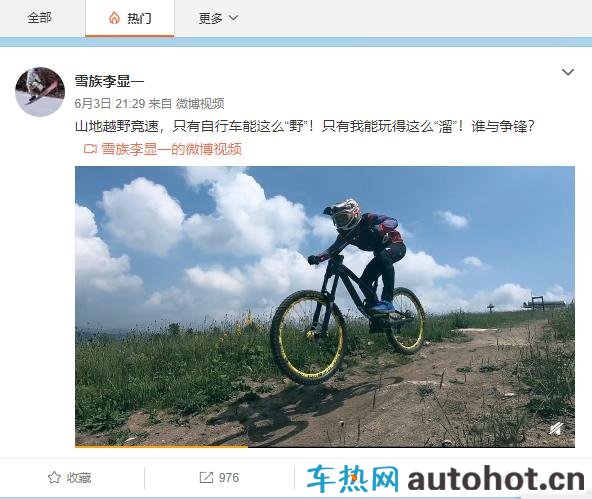592x499 pixels.
Task: Click the 微博视频 source link
Action: pos(200,103)
